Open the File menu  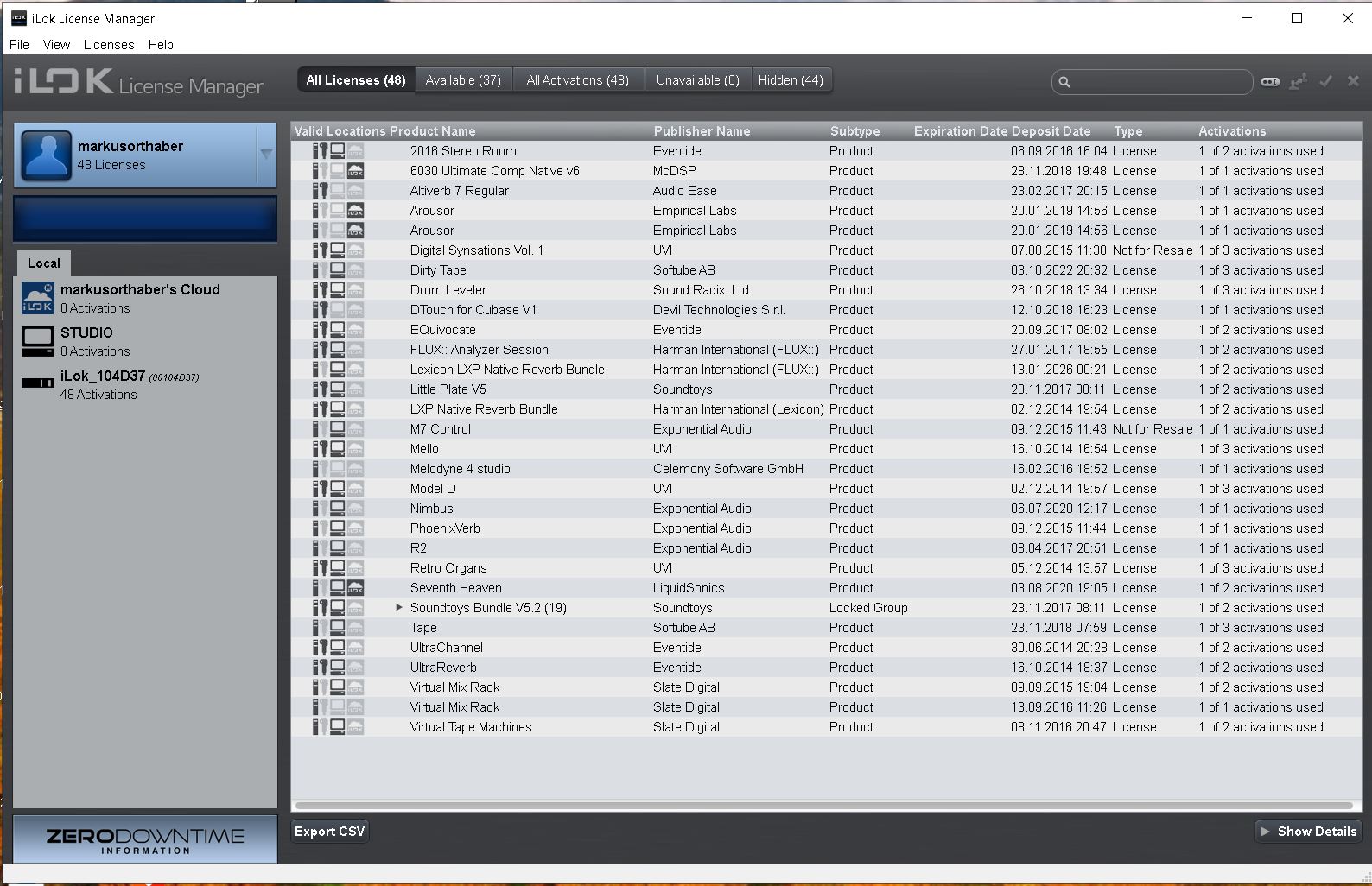point(19,45)
